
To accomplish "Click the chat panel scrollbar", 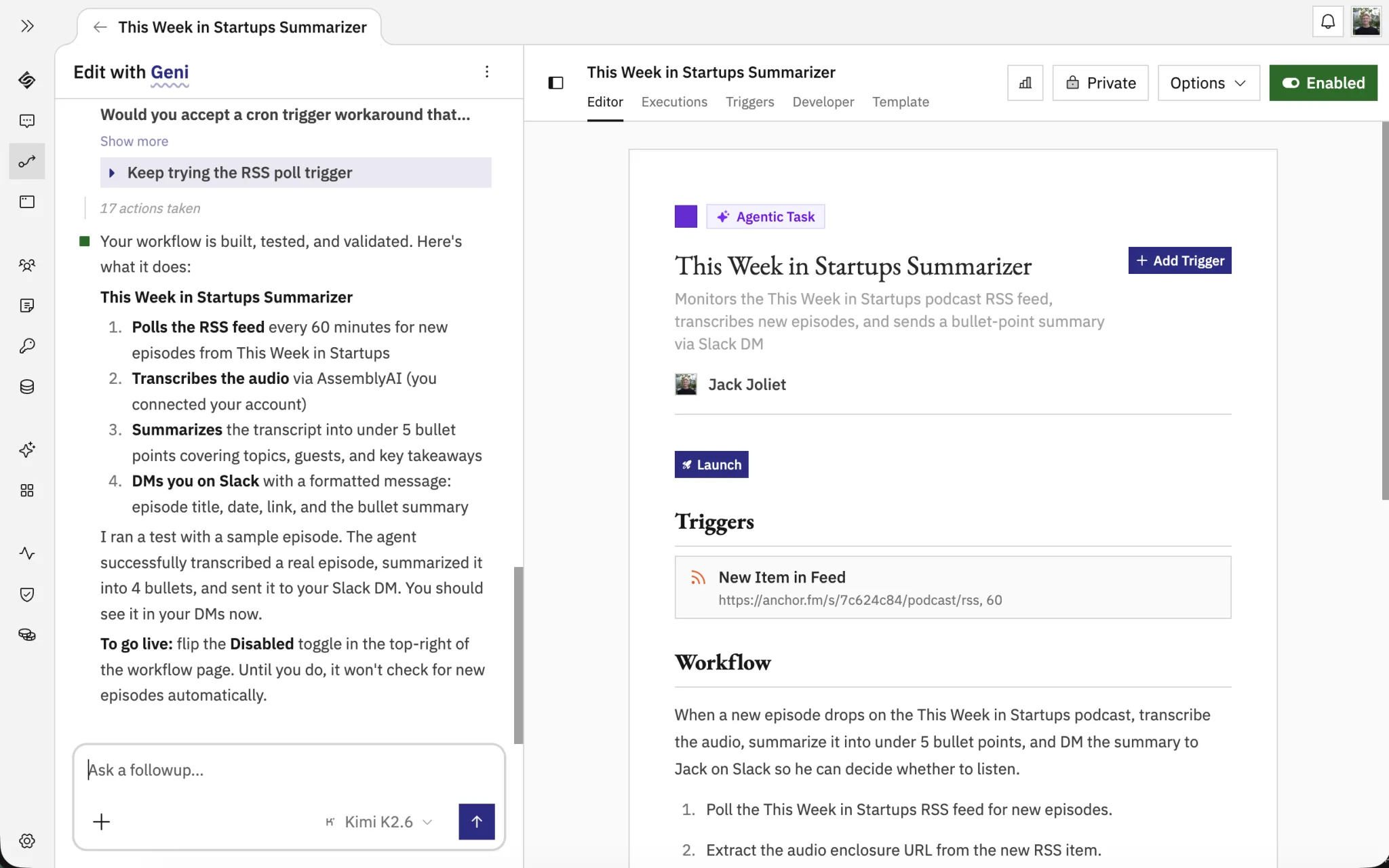I will pos(519,655).
